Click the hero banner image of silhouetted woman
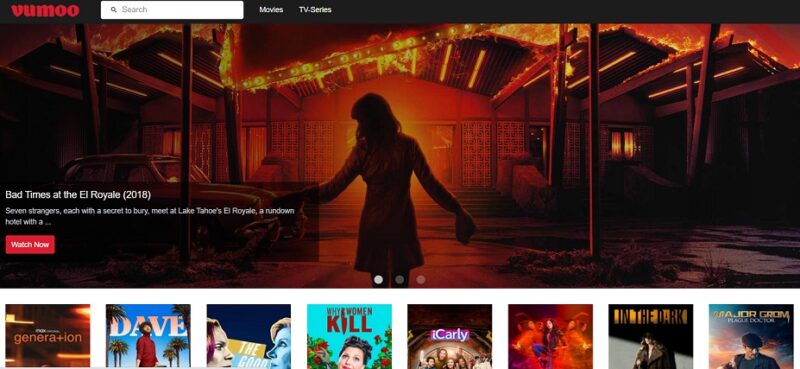 pyautogui.click(x=400, y=156)
